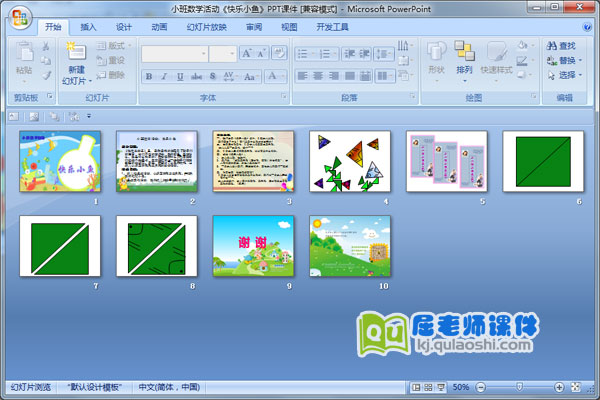
Task: Select slide 9 thank-you thumbnail
Action: [253, 246]
